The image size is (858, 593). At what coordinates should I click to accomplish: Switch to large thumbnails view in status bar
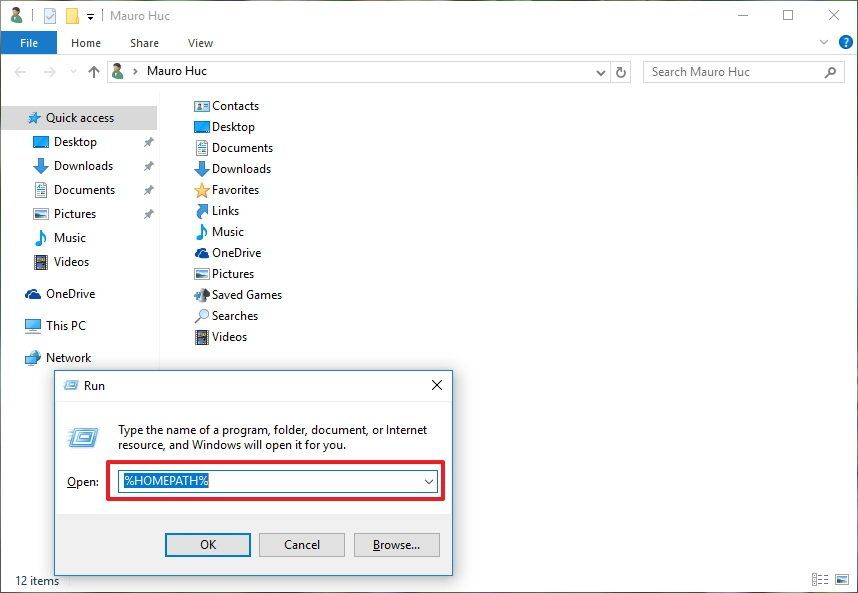(x=840, y=580)
